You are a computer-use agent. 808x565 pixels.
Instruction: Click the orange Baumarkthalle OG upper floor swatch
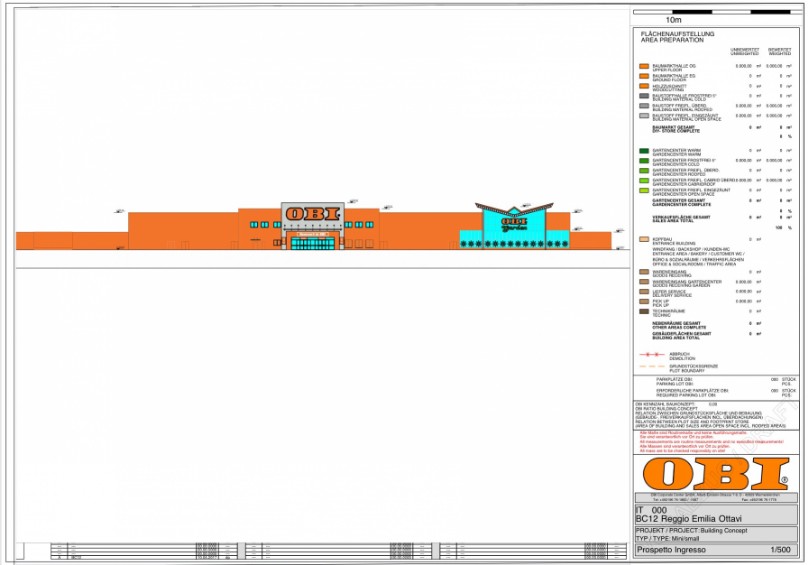644,67
